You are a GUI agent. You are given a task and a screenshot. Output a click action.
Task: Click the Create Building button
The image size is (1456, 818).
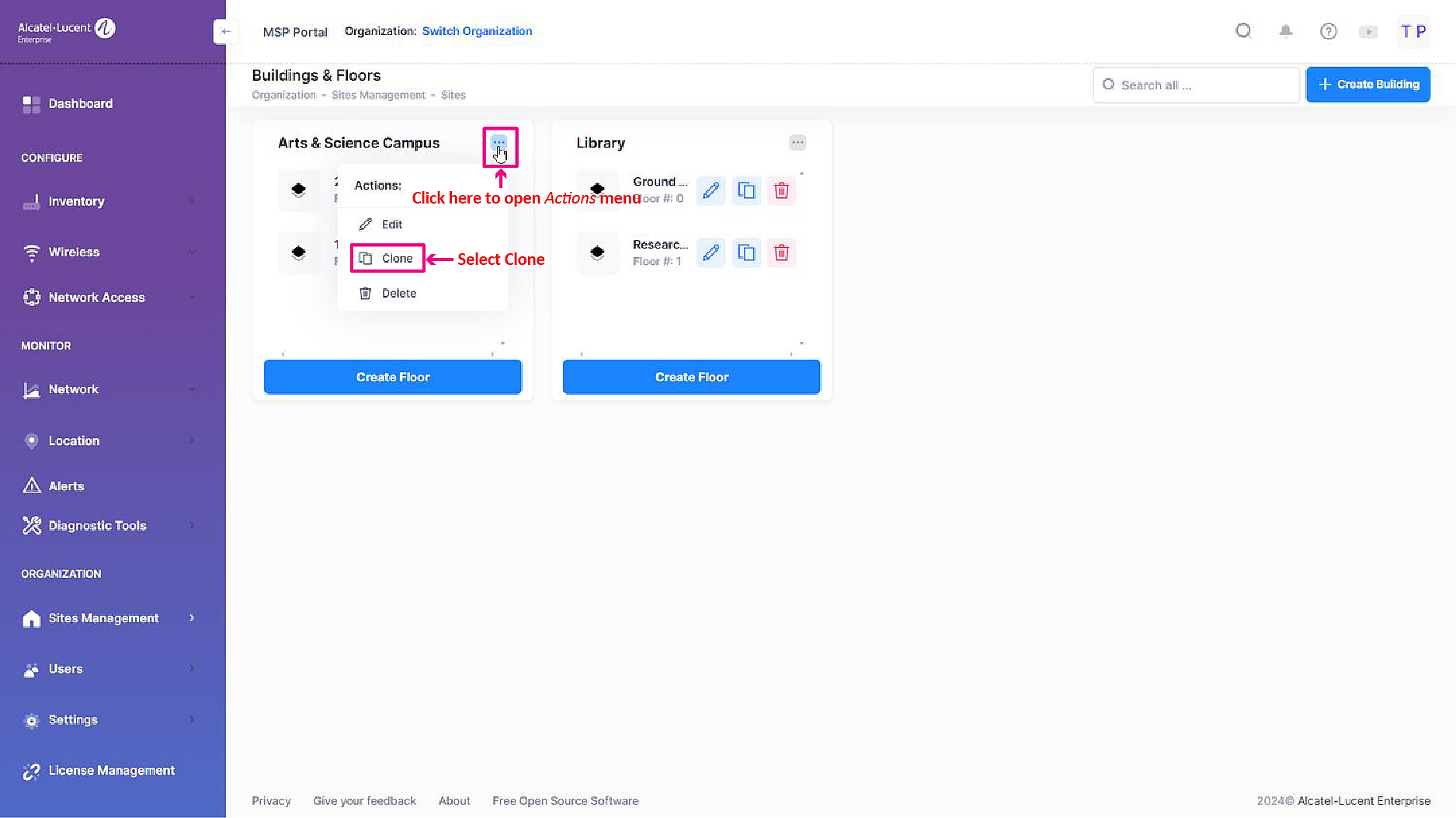click(1367, 84)
